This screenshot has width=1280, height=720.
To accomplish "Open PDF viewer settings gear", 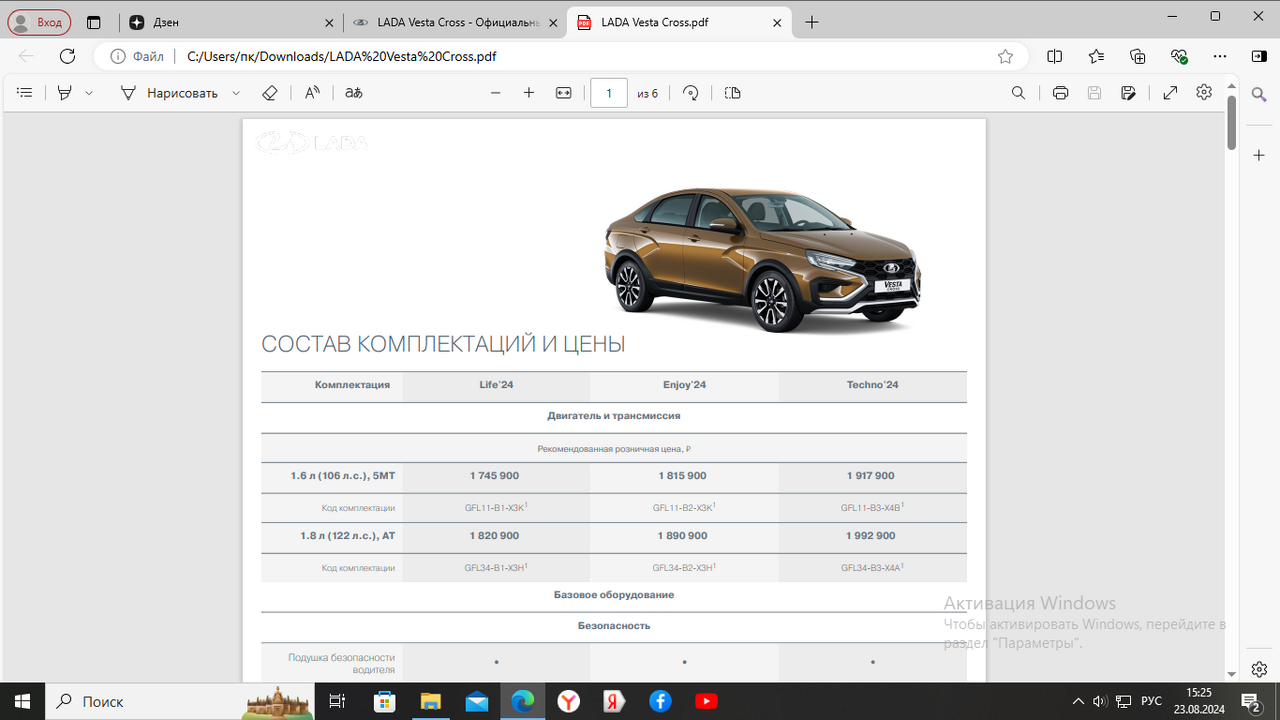I will pos(1204,92).
